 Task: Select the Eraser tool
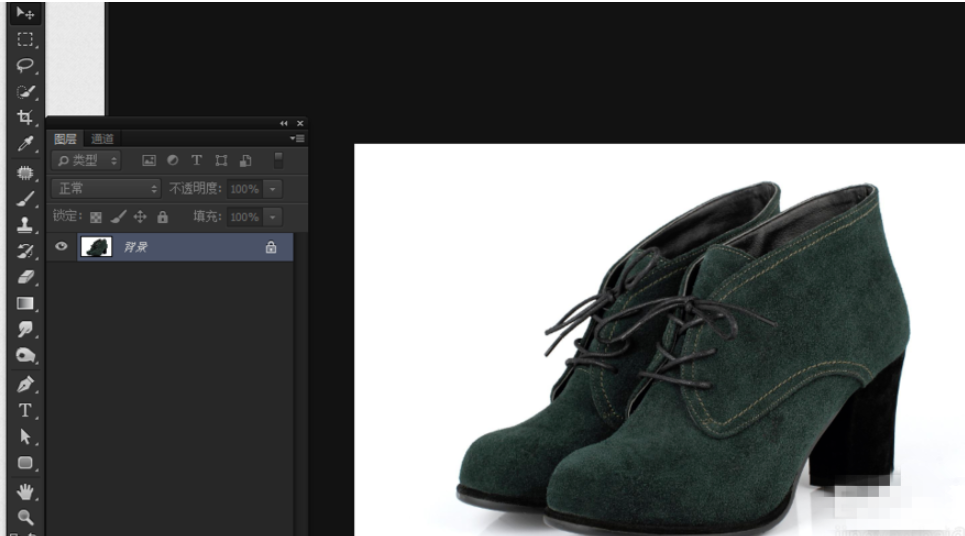25,277
